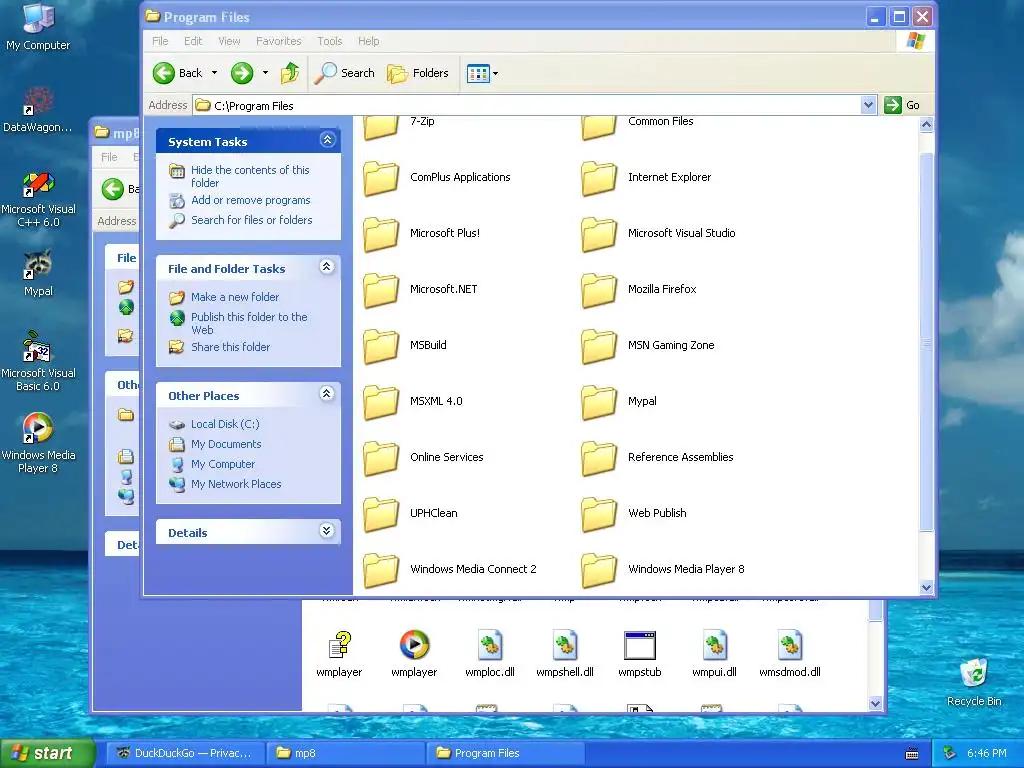Select the Reference Assemblies folder
Screen dimensions: 1024x768
coord(658,458)
